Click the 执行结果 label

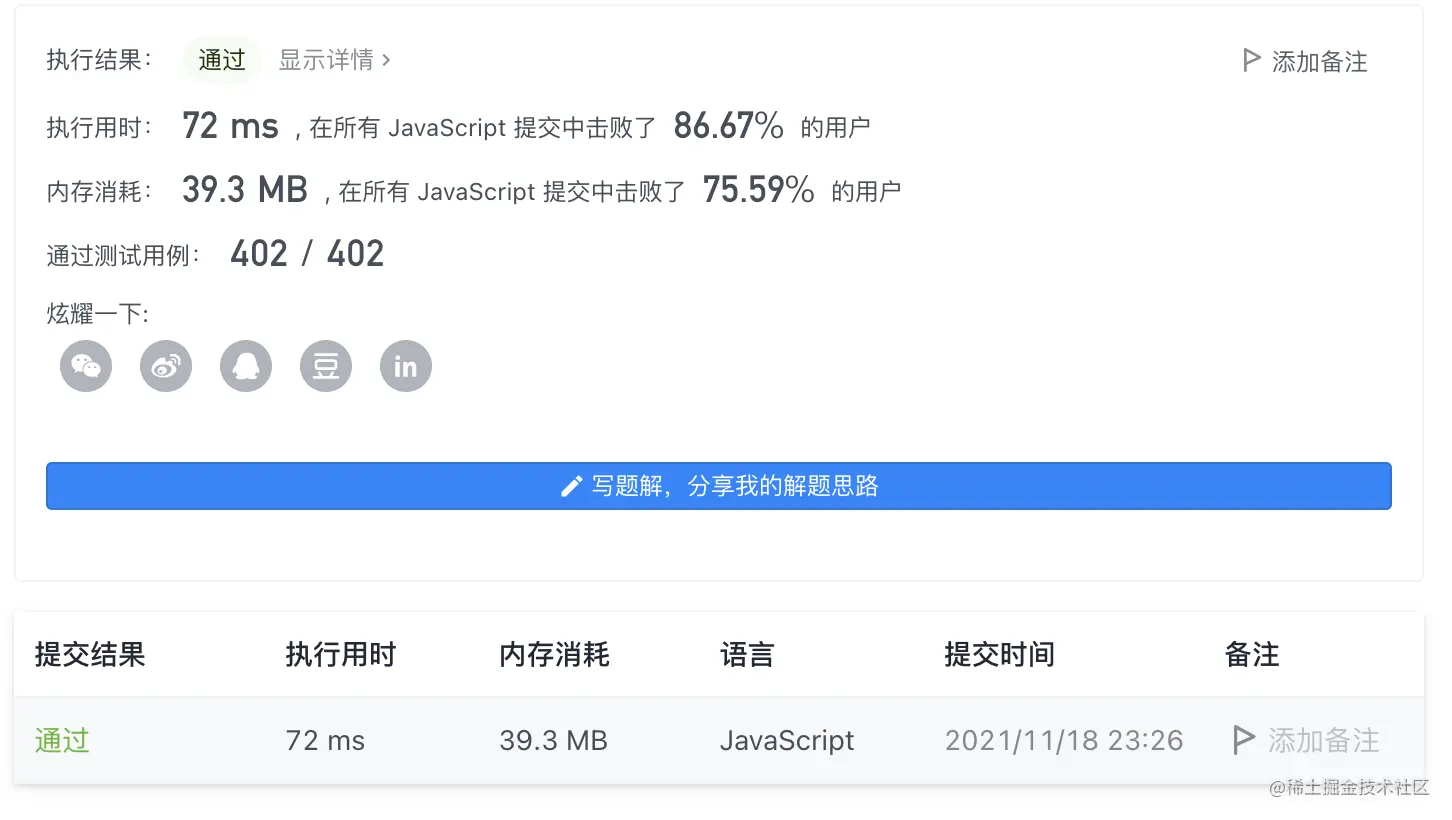(99, 60)
